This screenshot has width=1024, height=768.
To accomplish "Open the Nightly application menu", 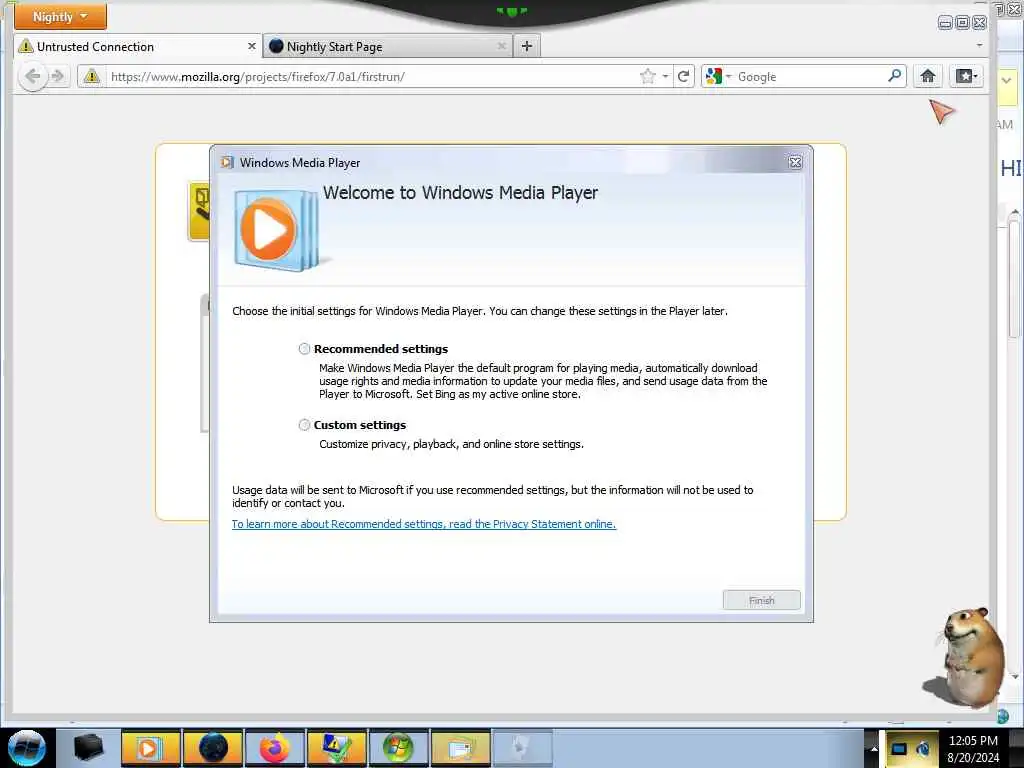I will pos(60,16).
